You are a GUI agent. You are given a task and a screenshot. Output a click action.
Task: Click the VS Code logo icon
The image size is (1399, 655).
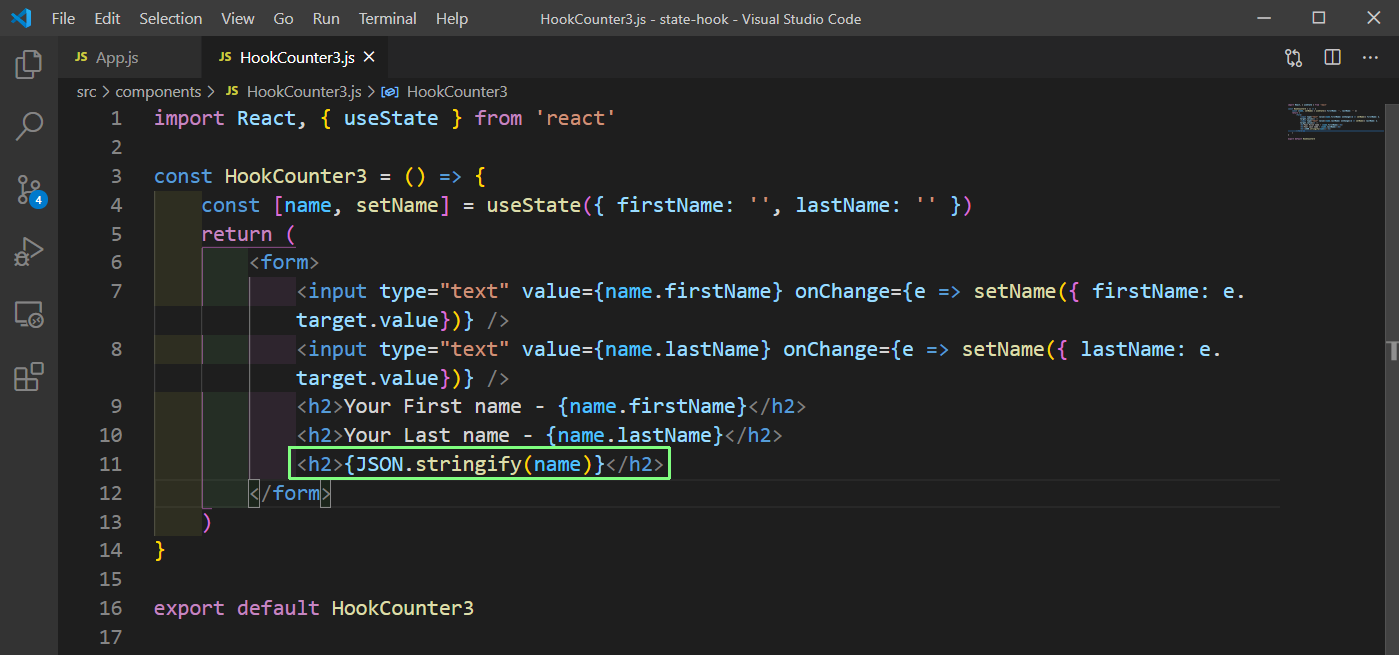pyautogui.click(x=21, y=18)
